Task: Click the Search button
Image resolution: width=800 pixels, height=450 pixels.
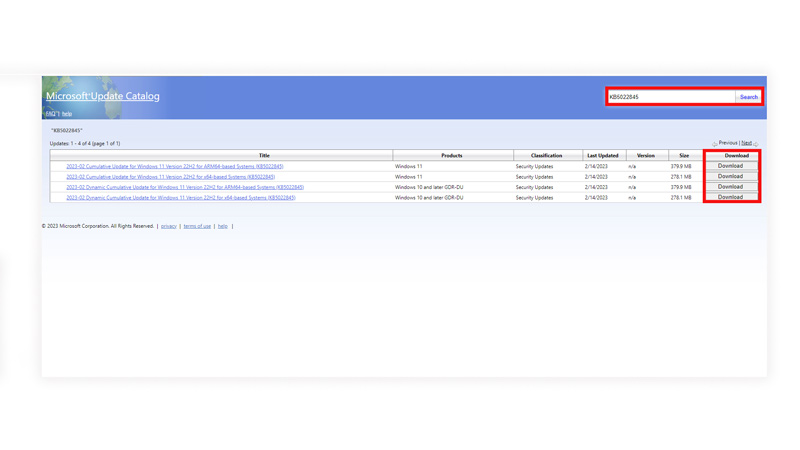Action: click(x=748, y=97)
